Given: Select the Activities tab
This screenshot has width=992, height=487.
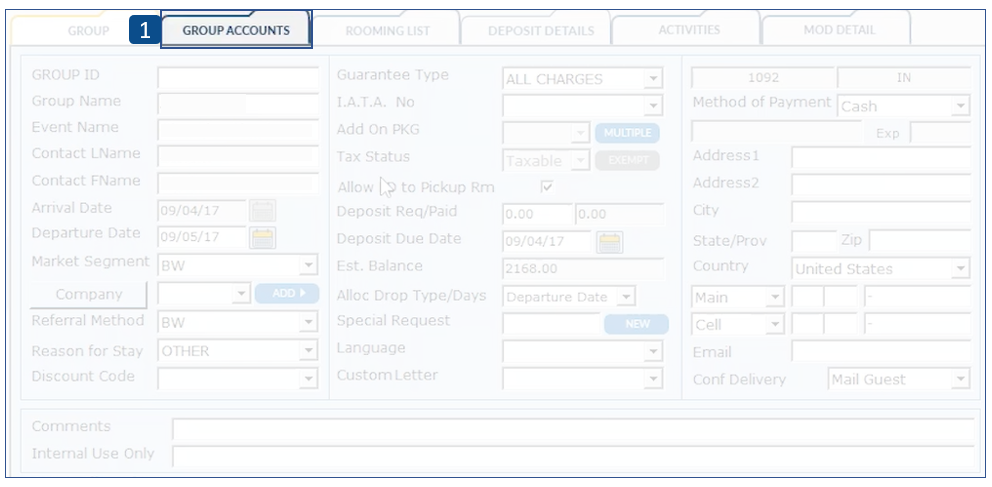Looking at the screenshot, I should tap(689, 30).
